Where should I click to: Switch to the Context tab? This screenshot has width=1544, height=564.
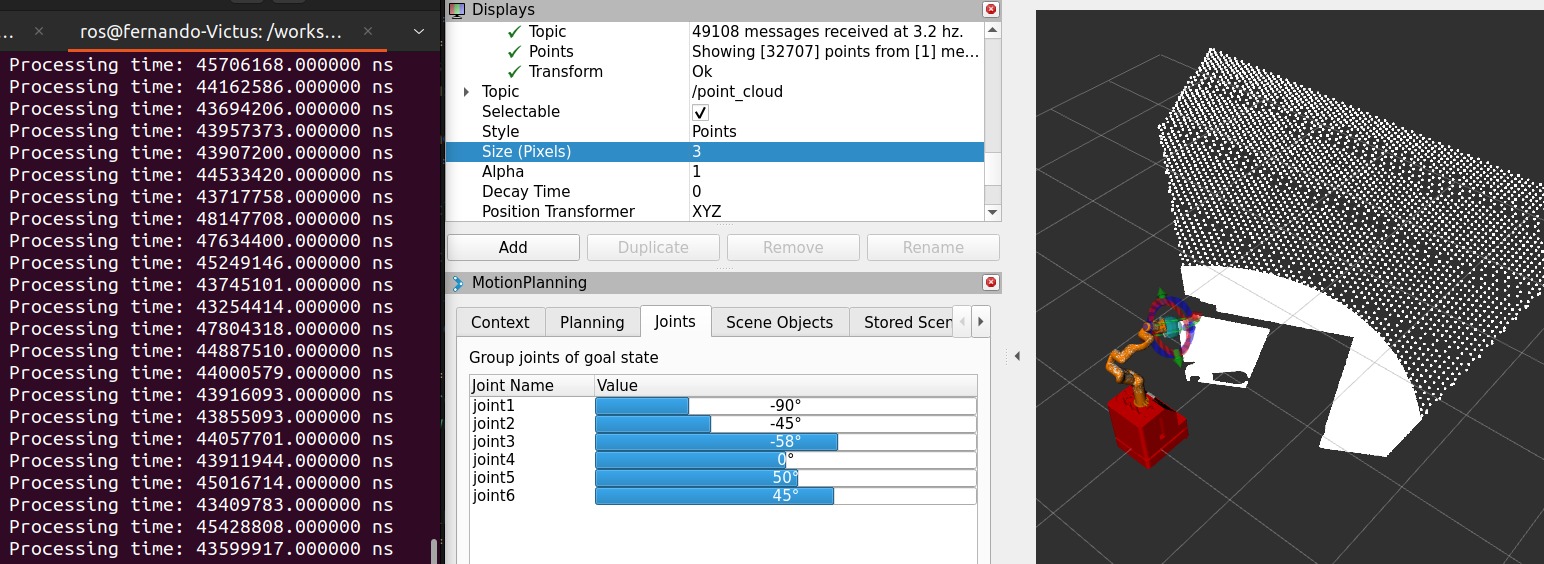coord(500,322)
